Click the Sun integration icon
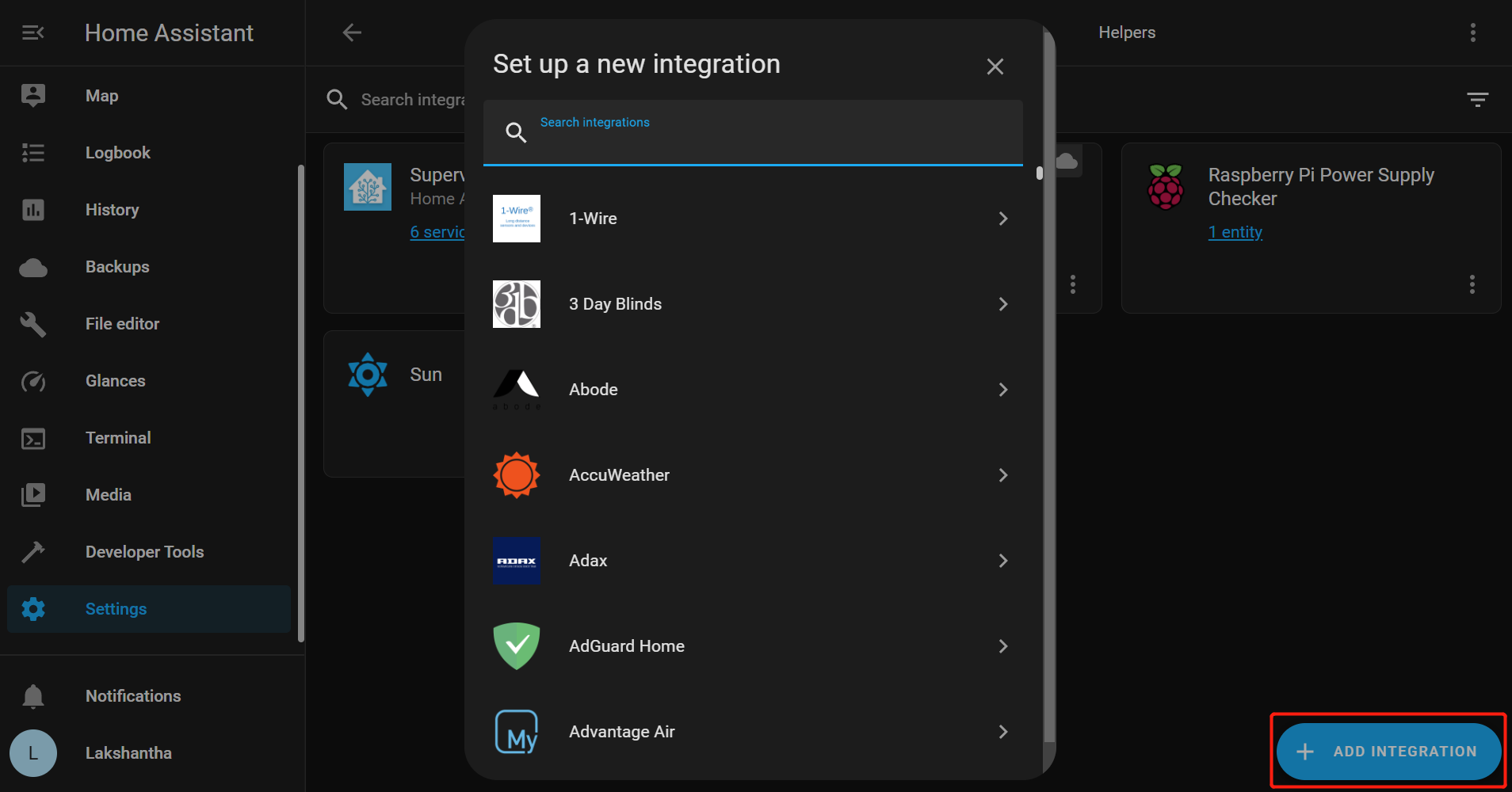Screen dimensions: 1512x792 (x=368, y=375)
